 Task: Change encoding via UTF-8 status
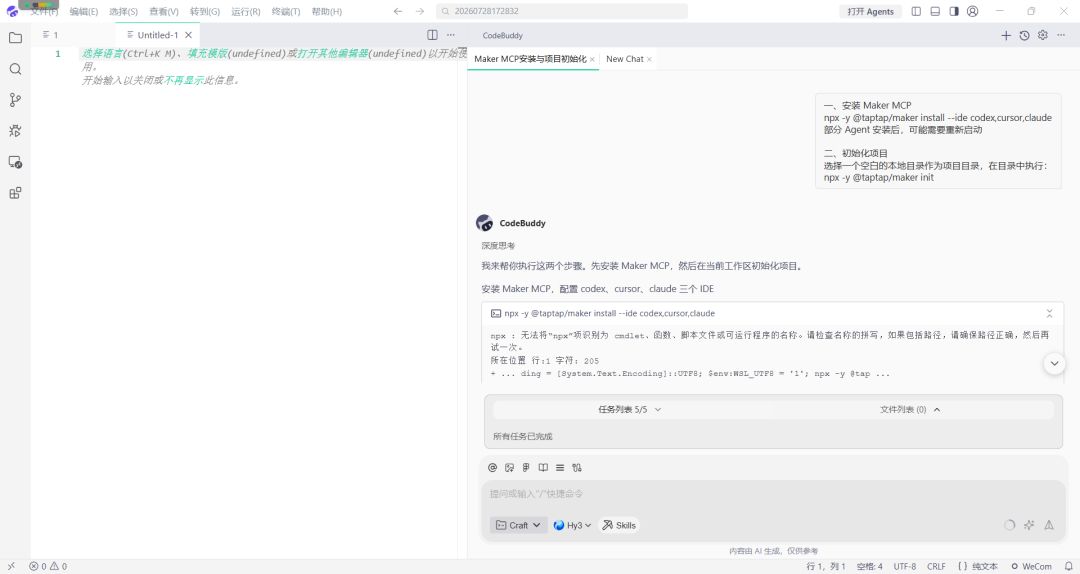(904, 566)
